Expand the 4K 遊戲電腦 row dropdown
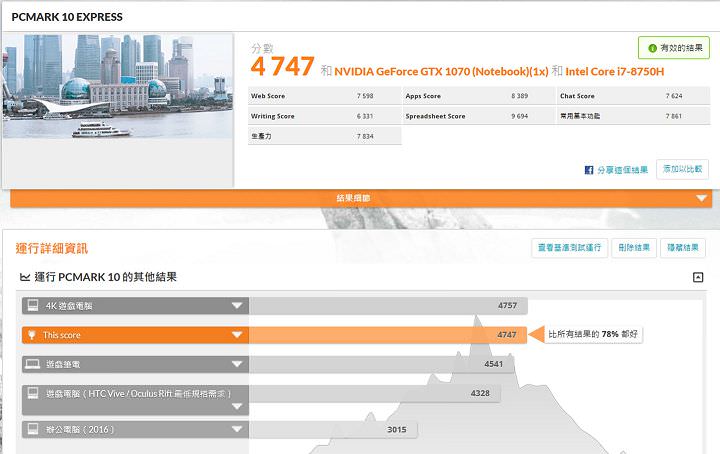The height and width of the screenshot is (454, 720). (237, 305)
